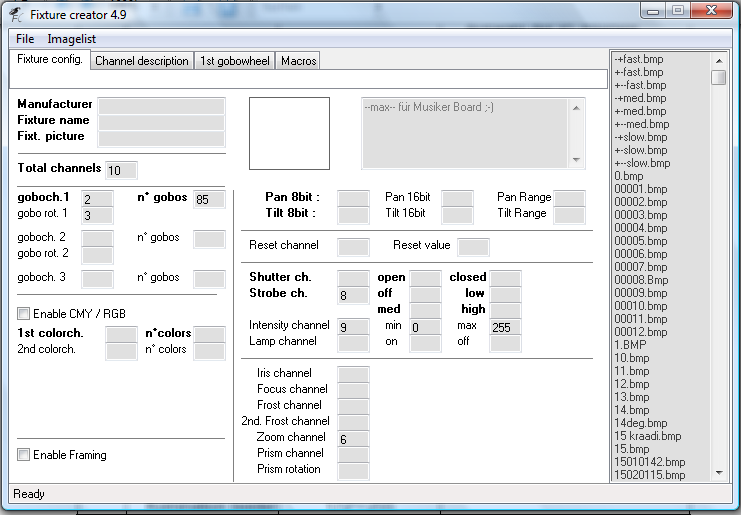741x515 pixels.
Task: Select 00008.Bmp in the image list
Action: pyautogui.click(x=641, y=280)
